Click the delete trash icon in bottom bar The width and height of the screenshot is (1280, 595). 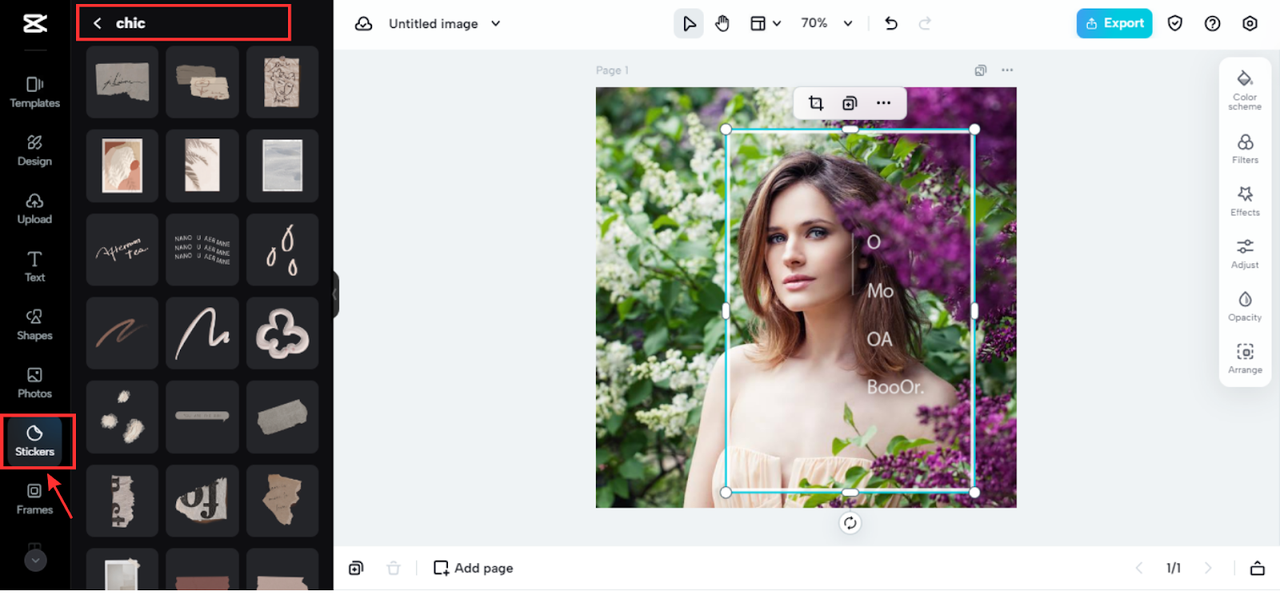point(394,568)
